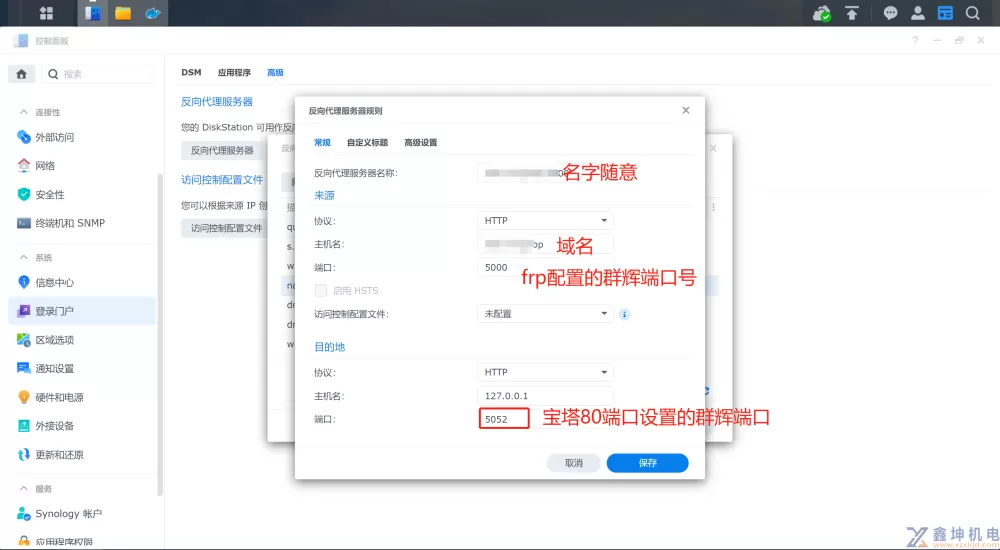Focus the Control Panel search field
This screenshot has width=1000, height=550.
[x=98, y=74]
